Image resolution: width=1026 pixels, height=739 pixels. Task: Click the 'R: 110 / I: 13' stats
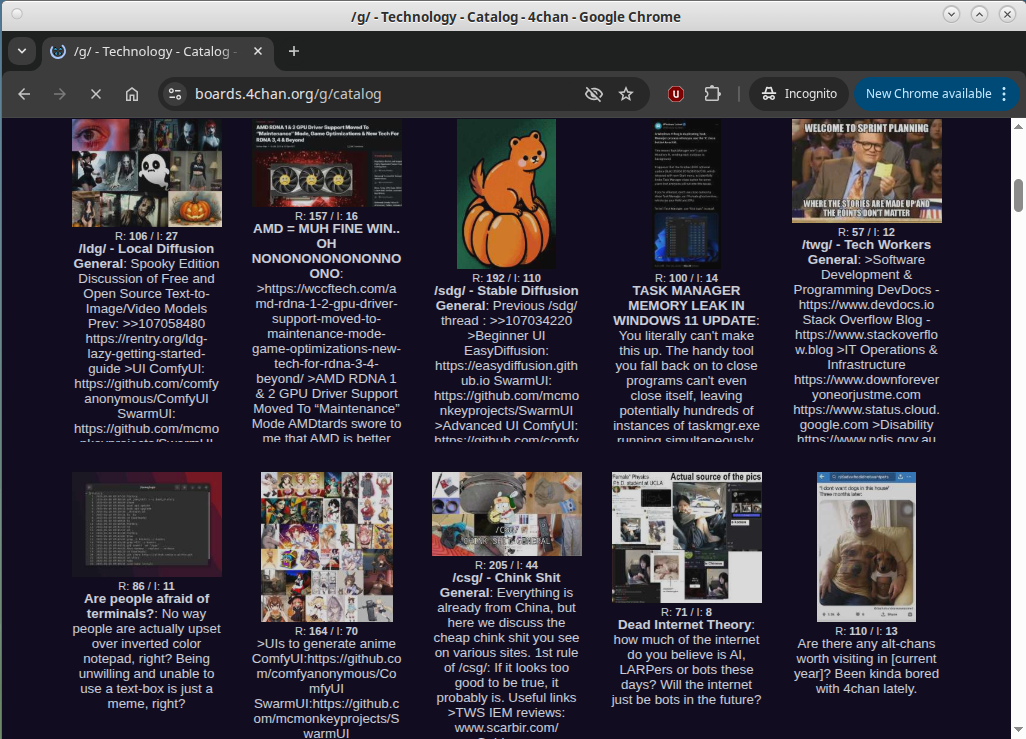pyautogui.click(x=866, y=631)
